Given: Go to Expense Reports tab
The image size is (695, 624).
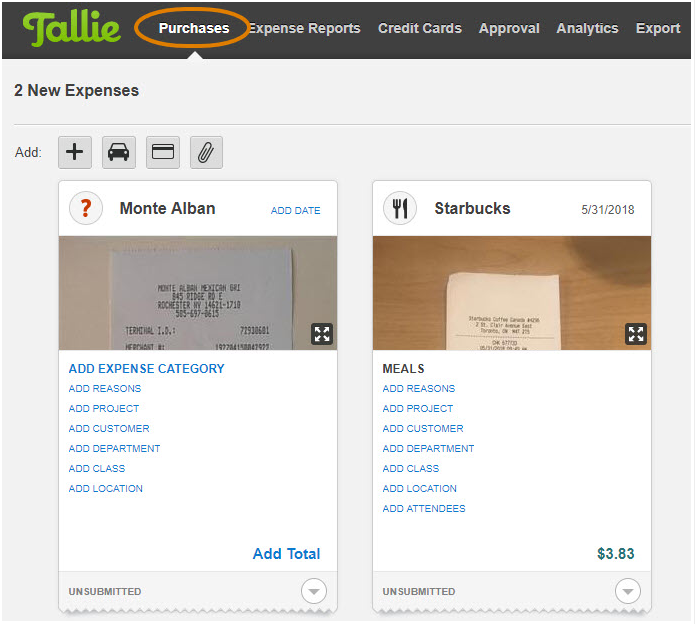Looking at the screenshot, I should click(304, 28).
